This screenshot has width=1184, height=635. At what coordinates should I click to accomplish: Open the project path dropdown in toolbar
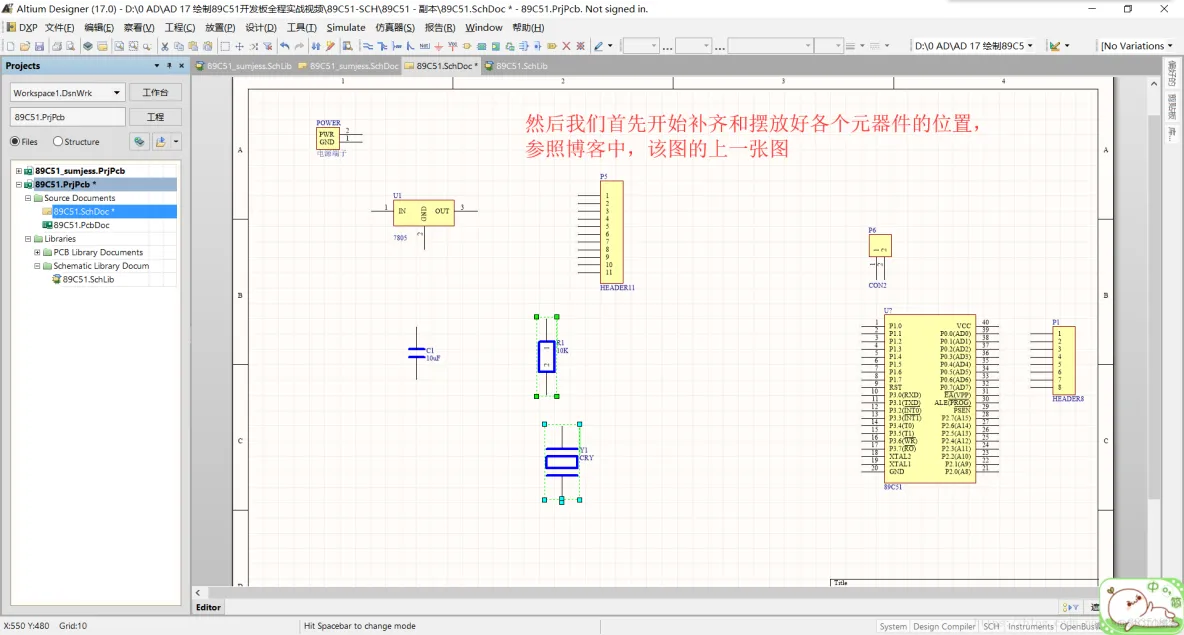click(x=1030, y=46)
